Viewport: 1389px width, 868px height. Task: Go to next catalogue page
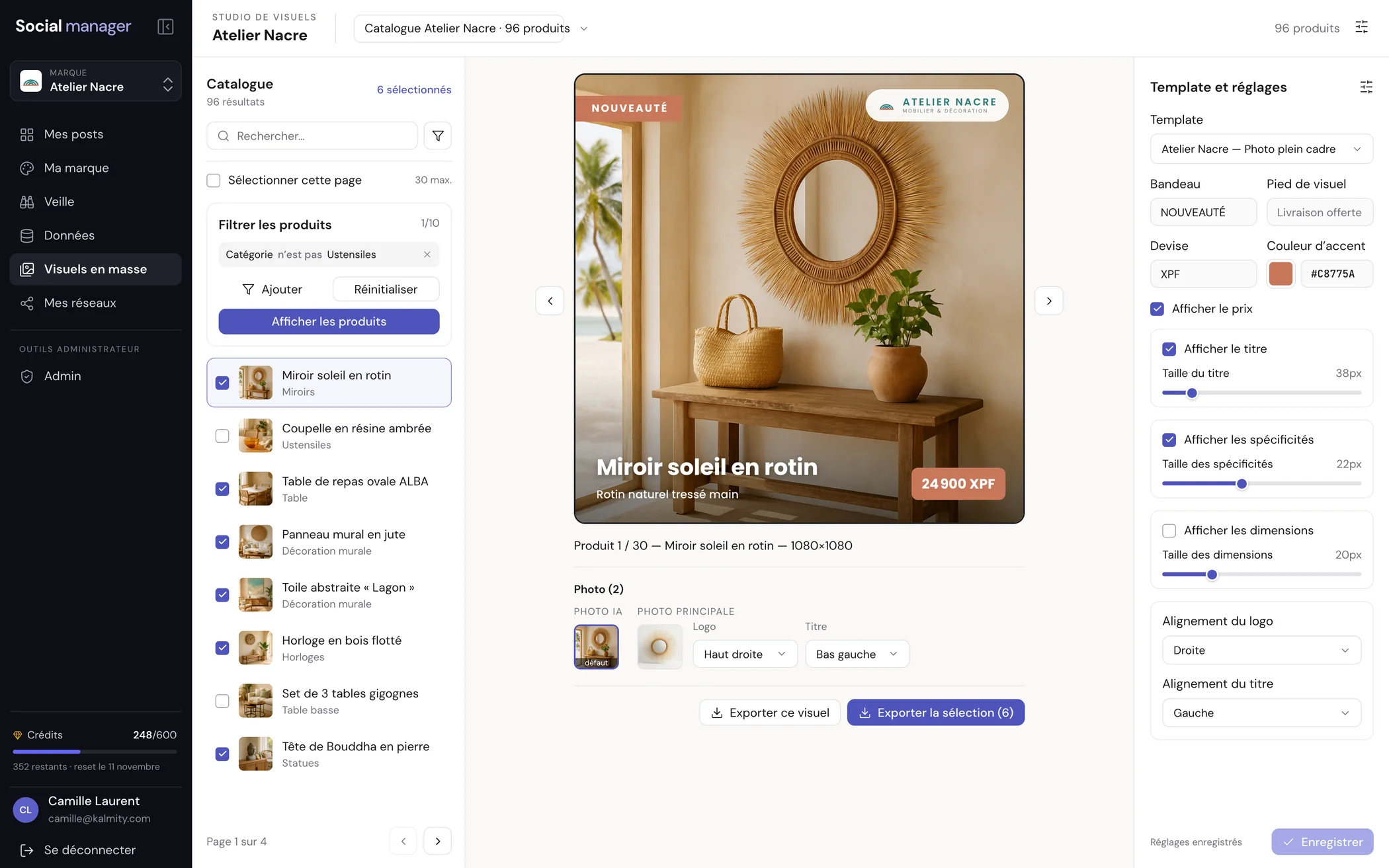coord(438,841)
